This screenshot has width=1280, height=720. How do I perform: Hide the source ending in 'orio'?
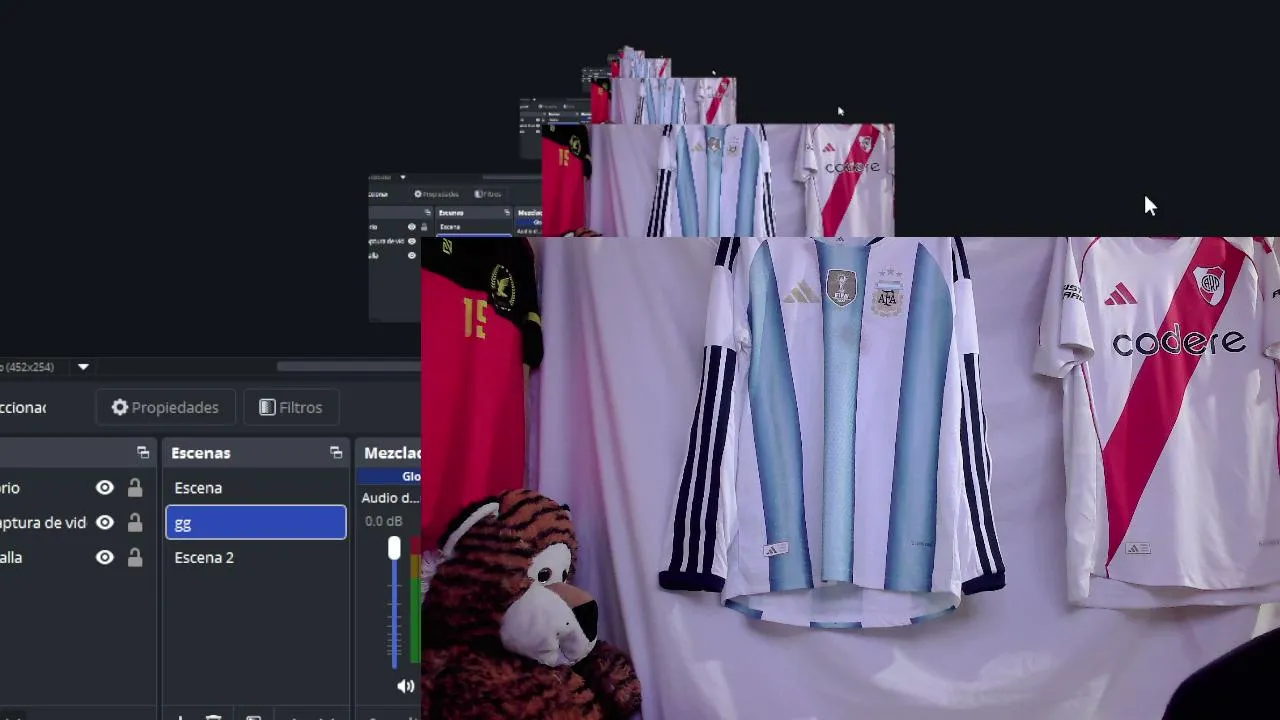(x=105, y=488)
